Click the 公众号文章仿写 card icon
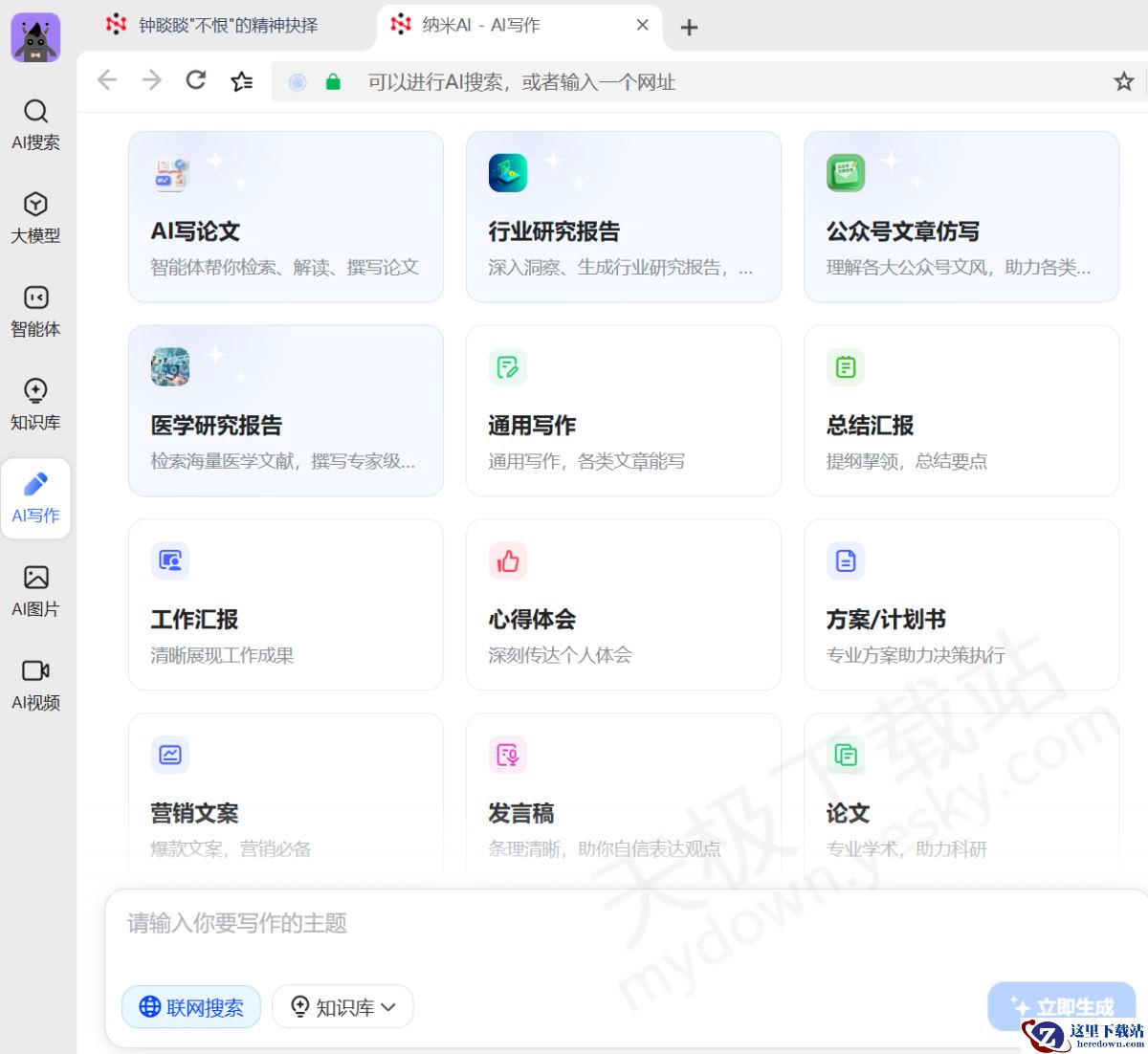This screenshot has height=1054, width=1148. click(846, 173)
